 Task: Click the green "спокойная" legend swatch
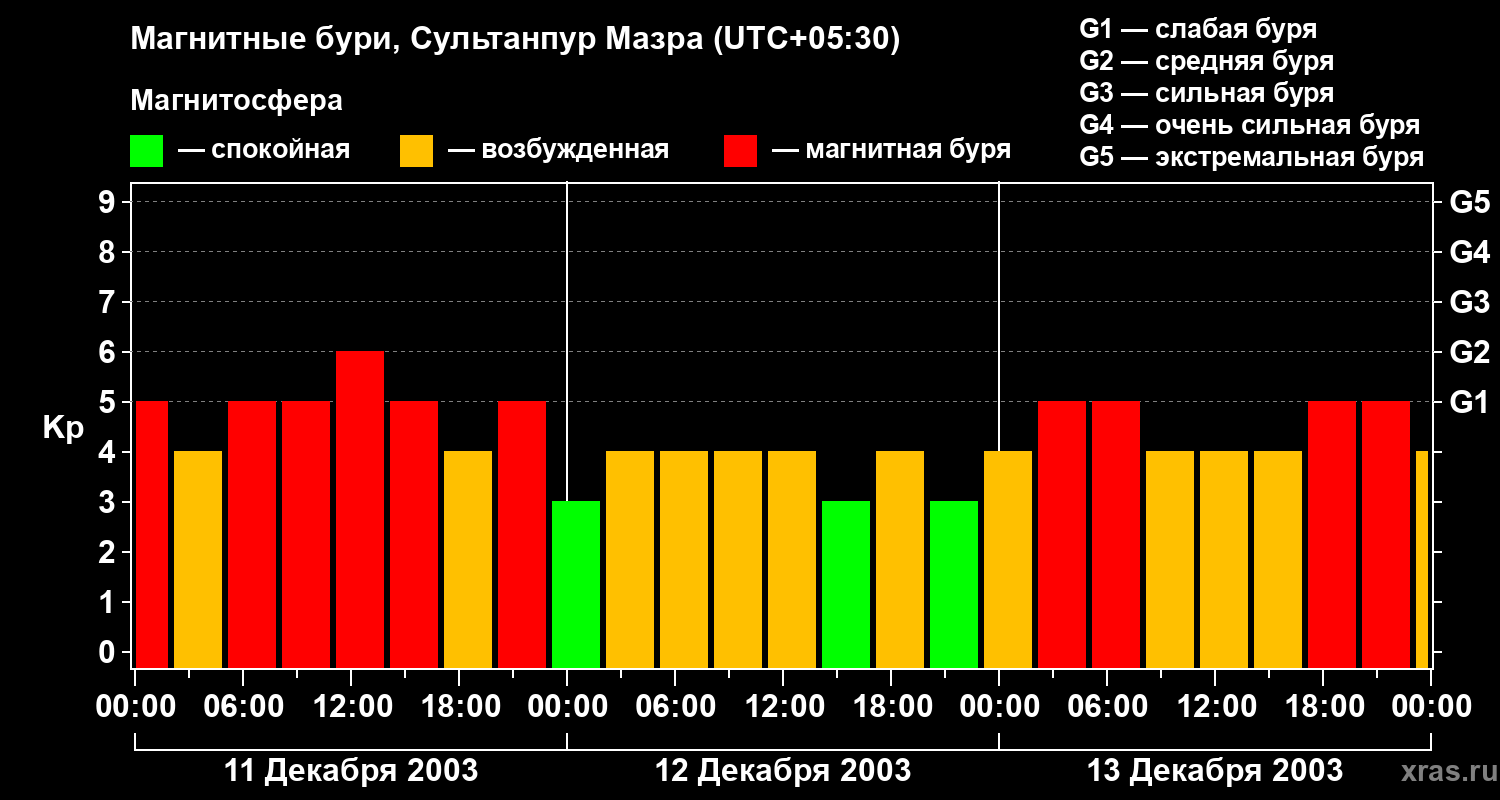(x=146, y=150)
